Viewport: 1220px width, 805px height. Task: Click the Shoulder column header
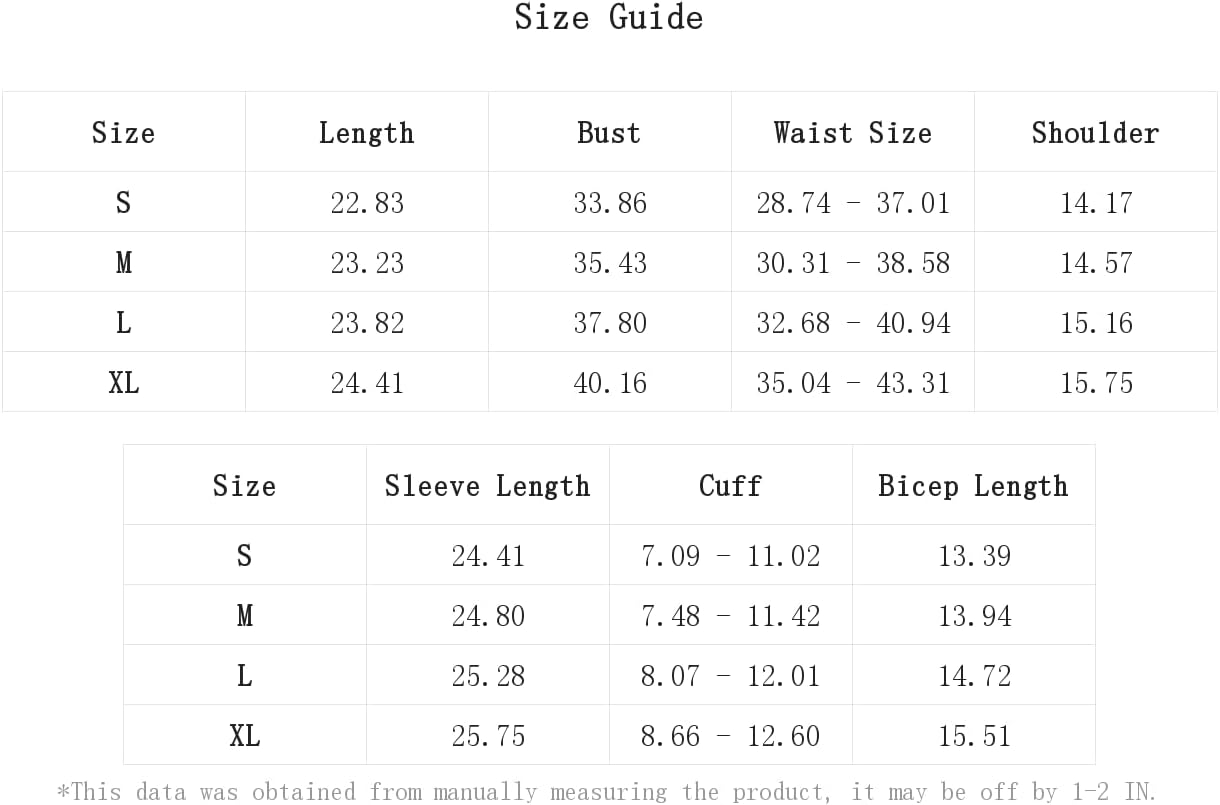pos(1095,133)
